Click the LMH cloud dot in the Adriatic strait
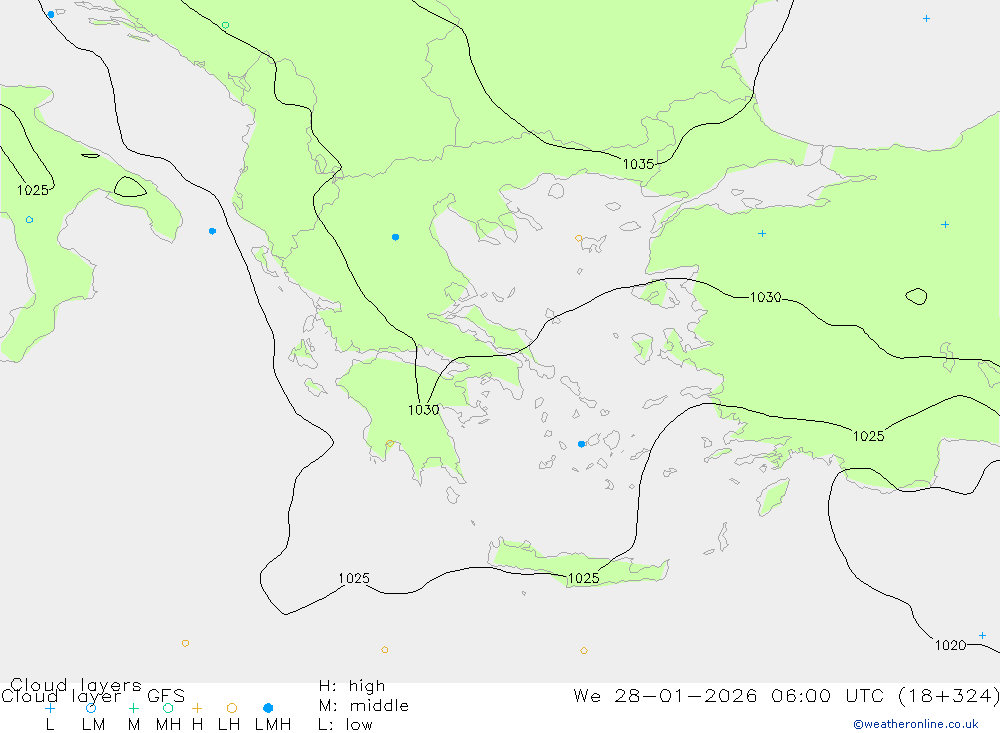1000x733 pixels. coord(212,231)
